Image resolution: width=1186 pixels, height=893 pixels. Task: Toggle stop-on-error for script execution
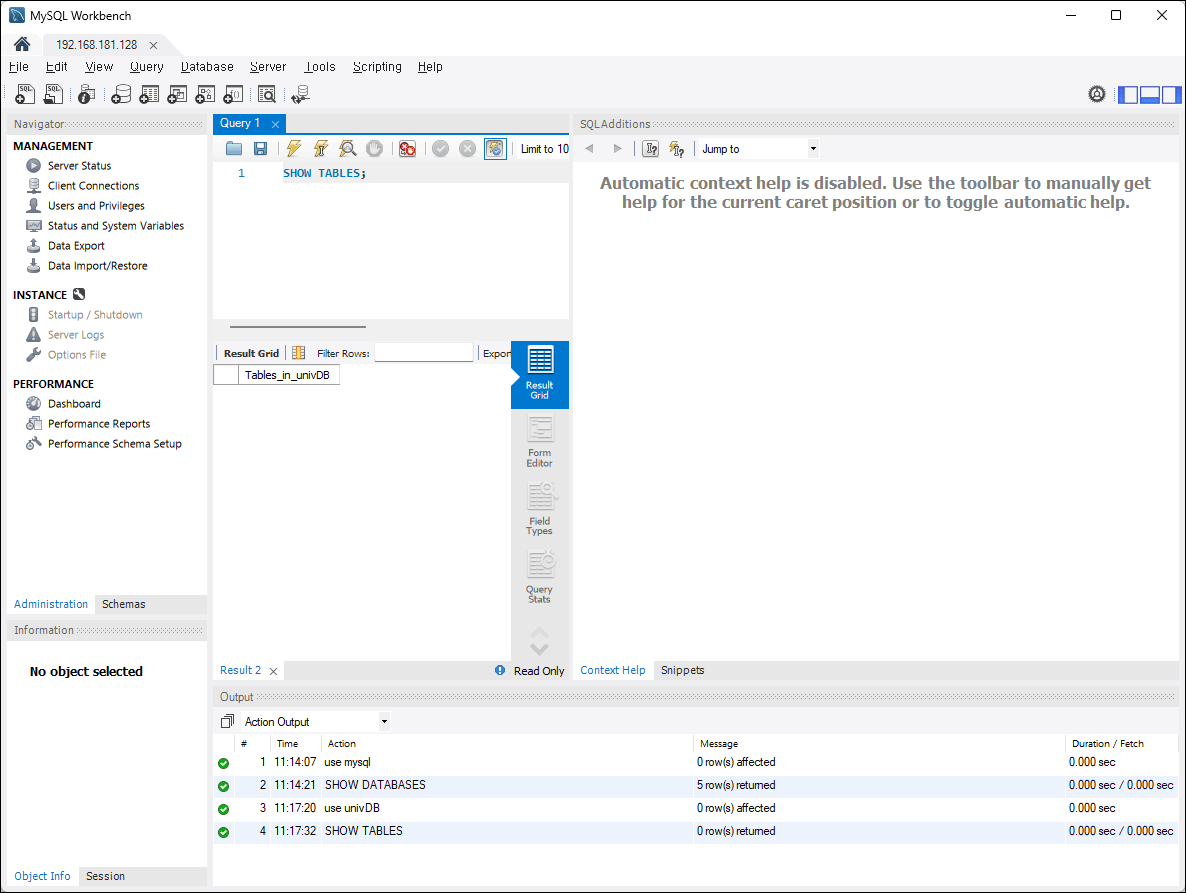pos(407,149)
